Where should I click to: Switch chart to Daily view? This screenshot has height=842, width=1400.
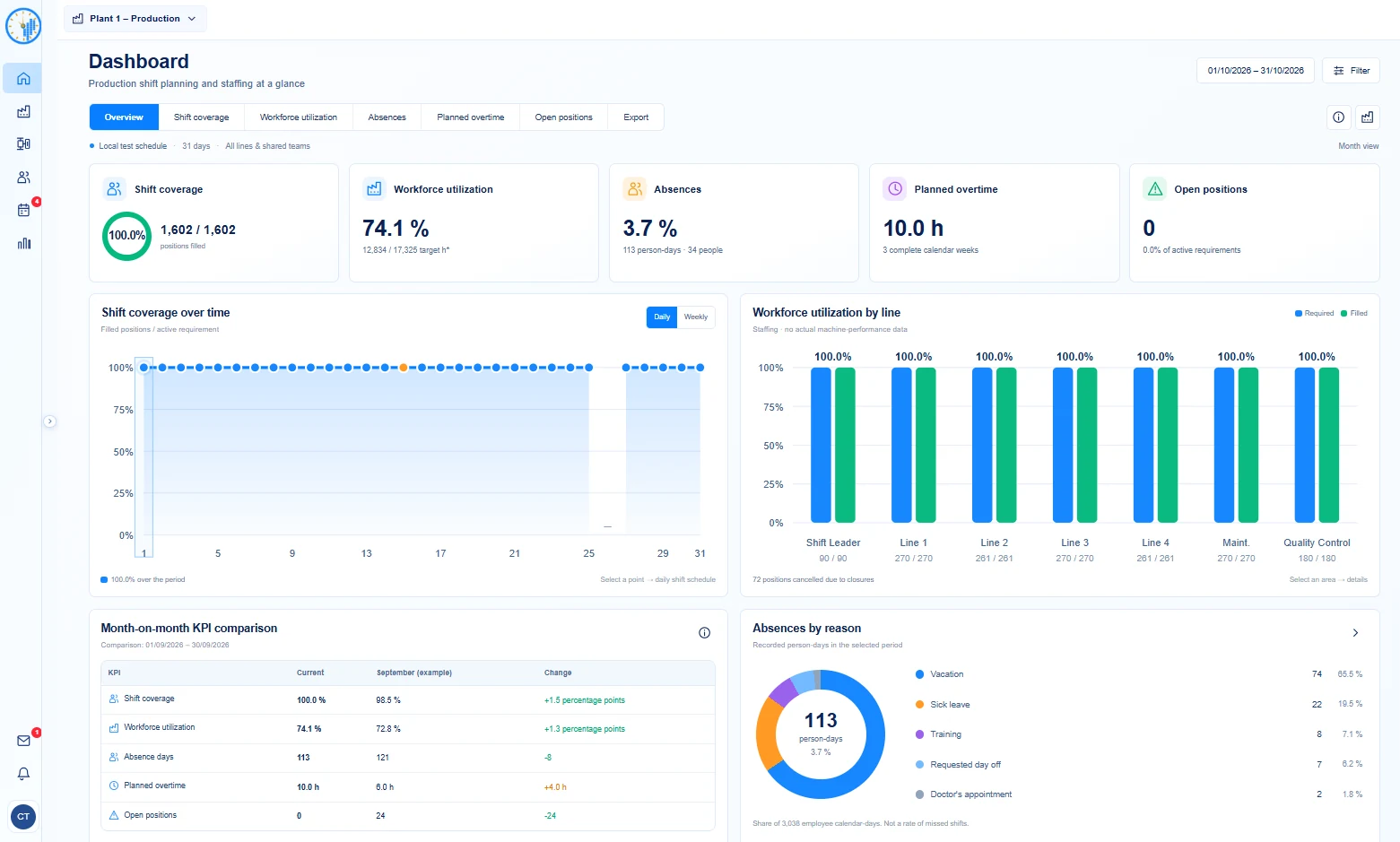pos(662,317)
